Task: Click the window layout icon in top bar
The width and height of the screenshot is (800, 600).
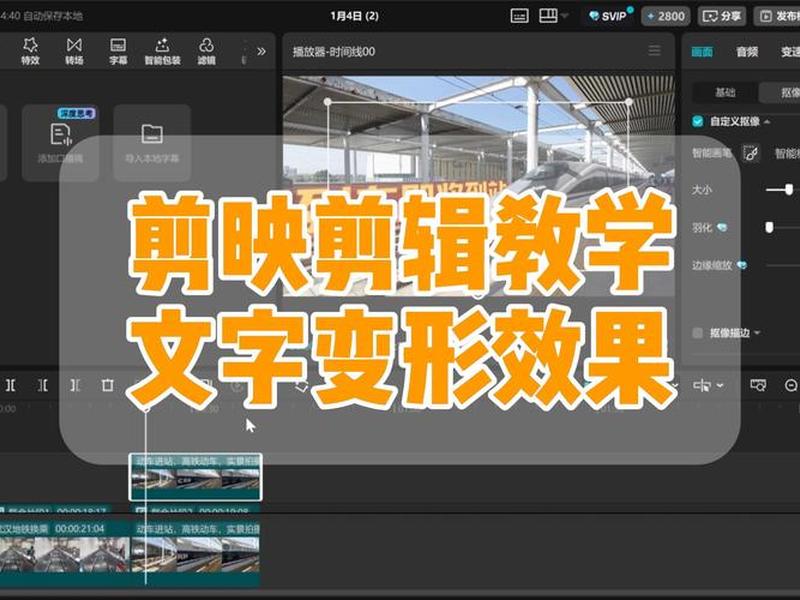Action: [x=548, y=15]
